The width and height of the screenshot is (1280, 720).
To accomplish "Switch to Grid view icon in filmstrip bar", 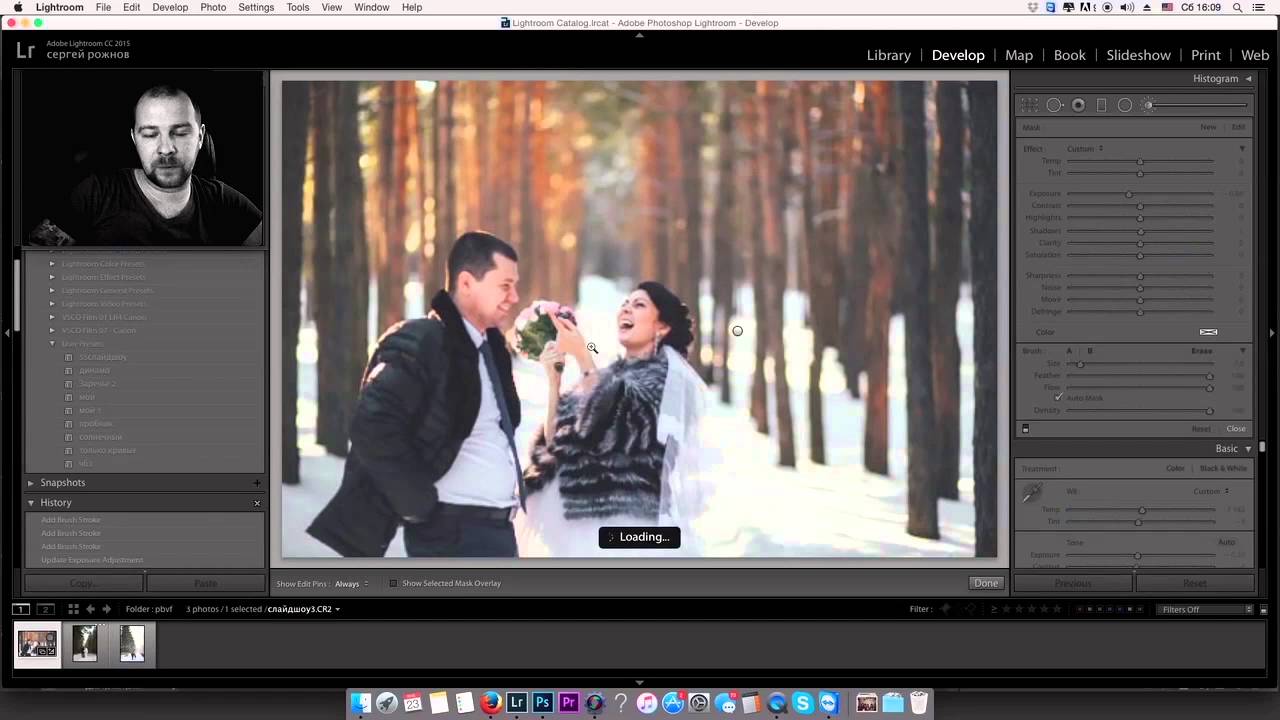I will 73,609.
